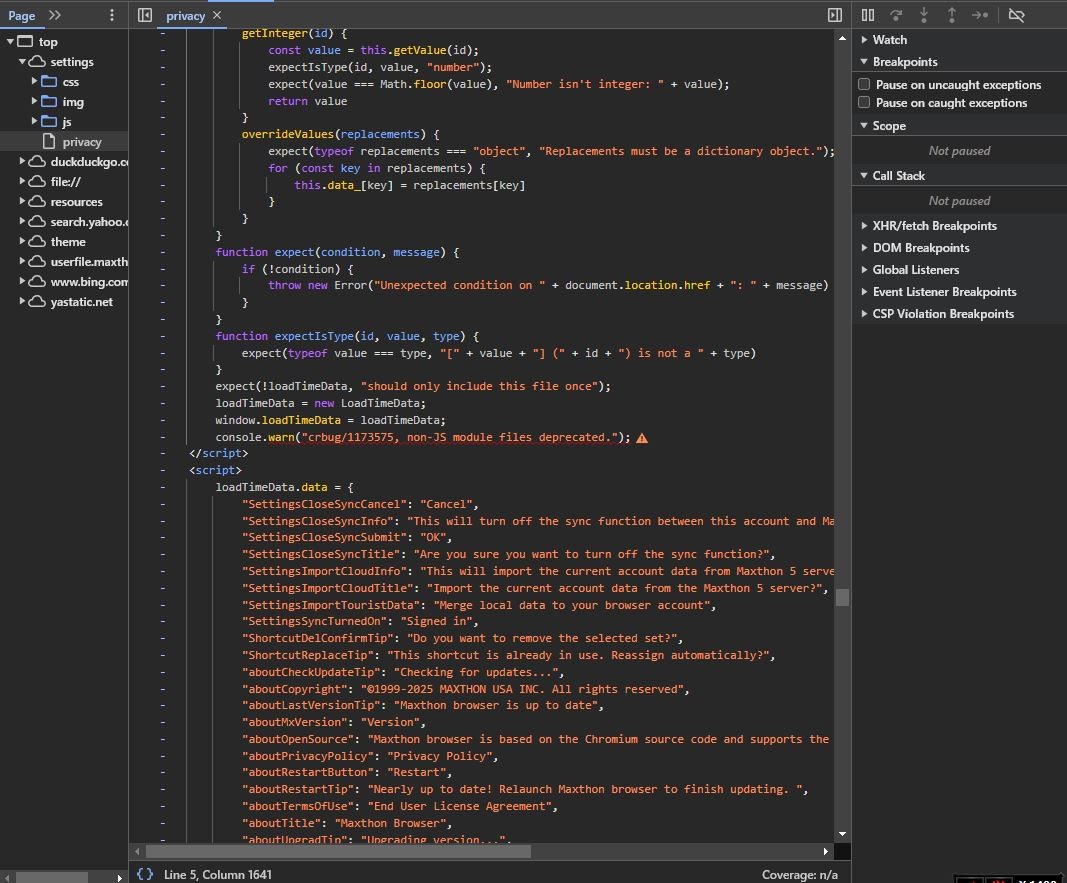Click the "aboutCopyright" key in code

click(294, 689)
